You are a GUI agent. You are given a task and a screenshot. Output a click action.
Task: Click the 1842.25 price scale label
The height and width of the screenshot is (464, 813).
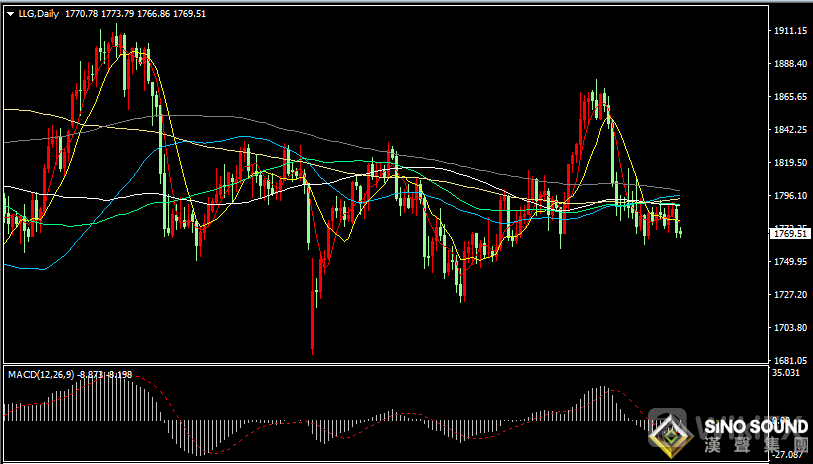tap(790, 130)
